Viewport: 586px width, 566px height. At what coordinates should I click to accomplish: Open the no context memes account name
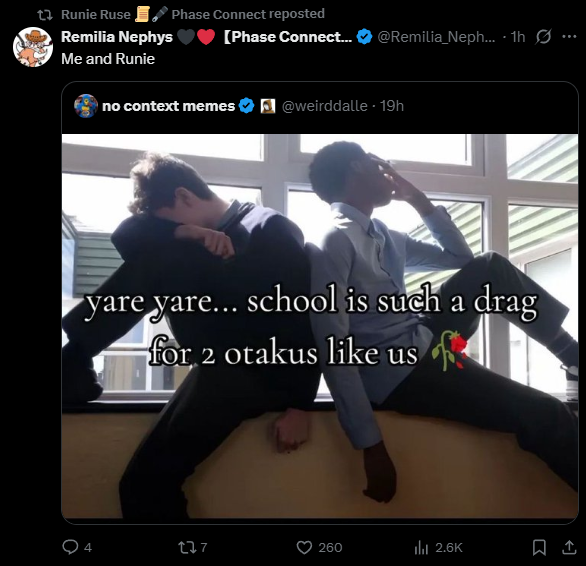tap(168, 106)
